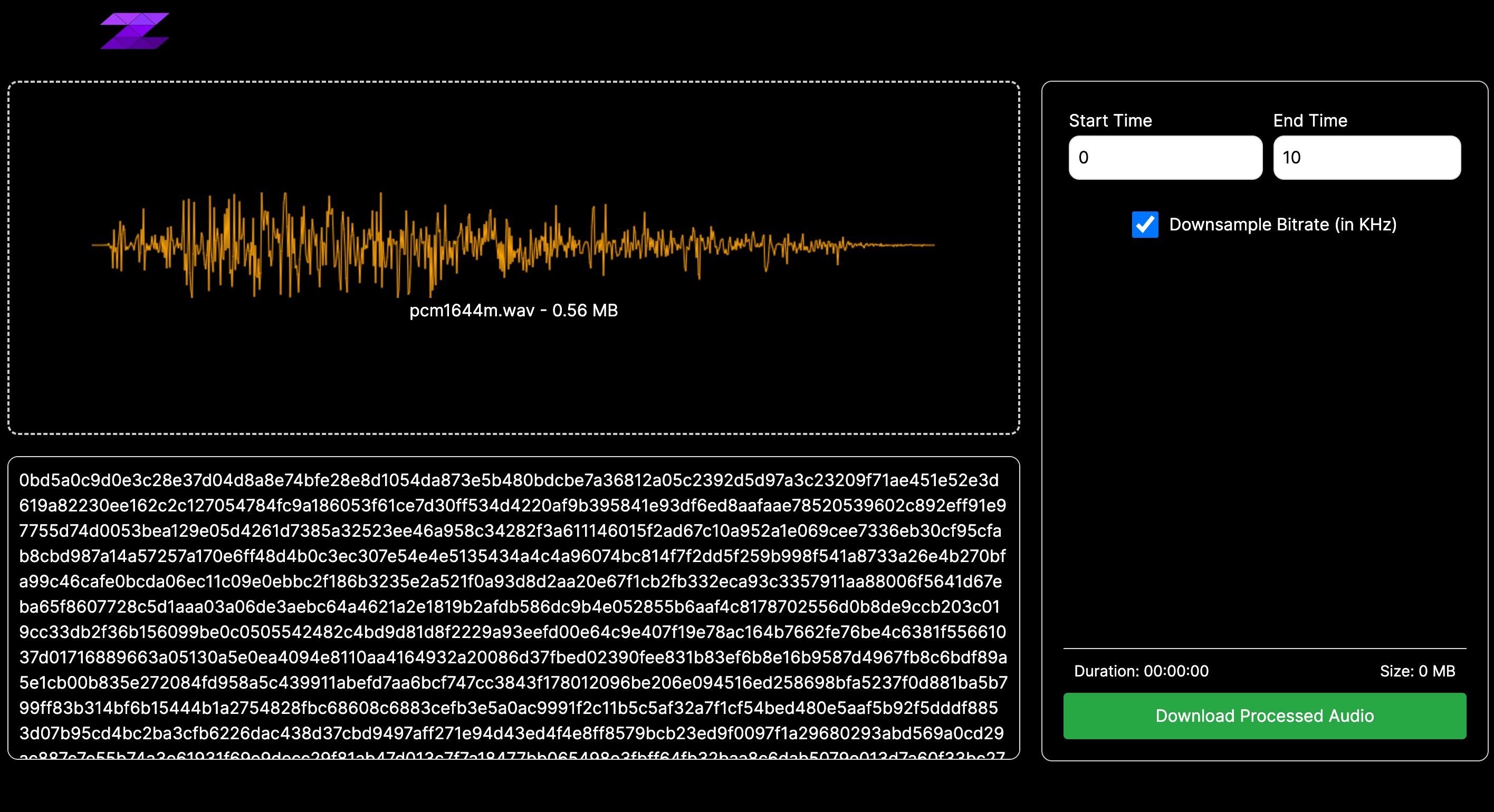Viewport: 1494px width, 812px height.
Task: Click the Start Time label
Action: pyautogui.click(x=1110, y=121)
